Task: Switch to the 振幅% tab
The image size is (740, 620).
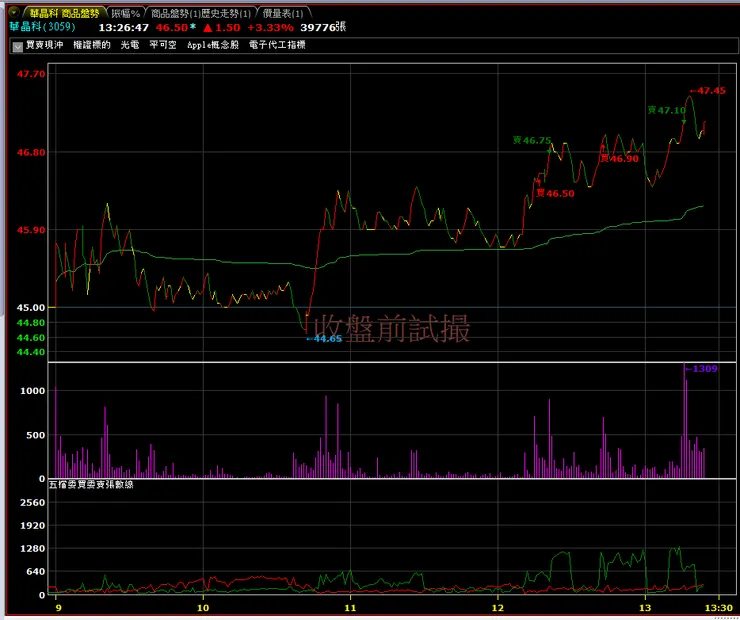Action: click(126, 13)
